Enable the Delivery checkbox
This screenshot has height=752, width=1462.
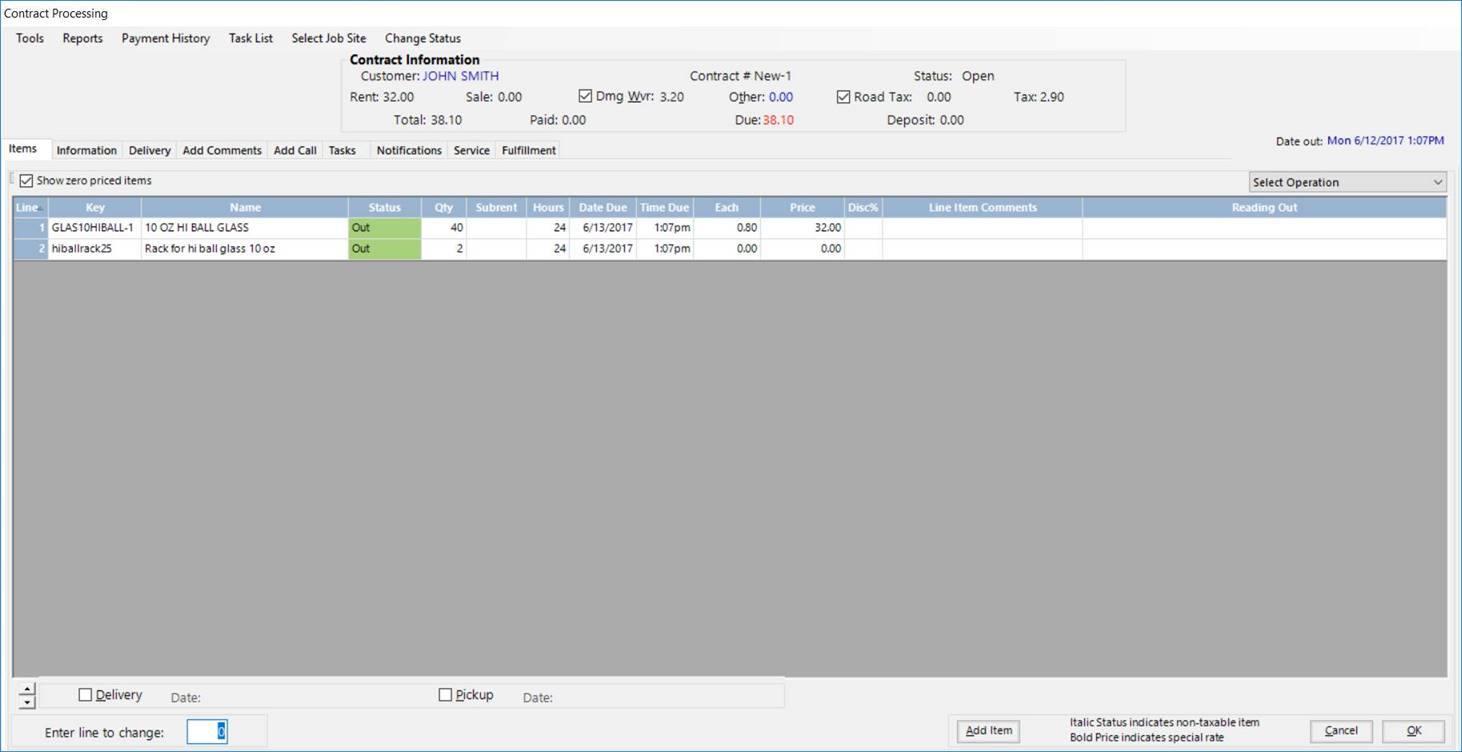click(85, 695)
